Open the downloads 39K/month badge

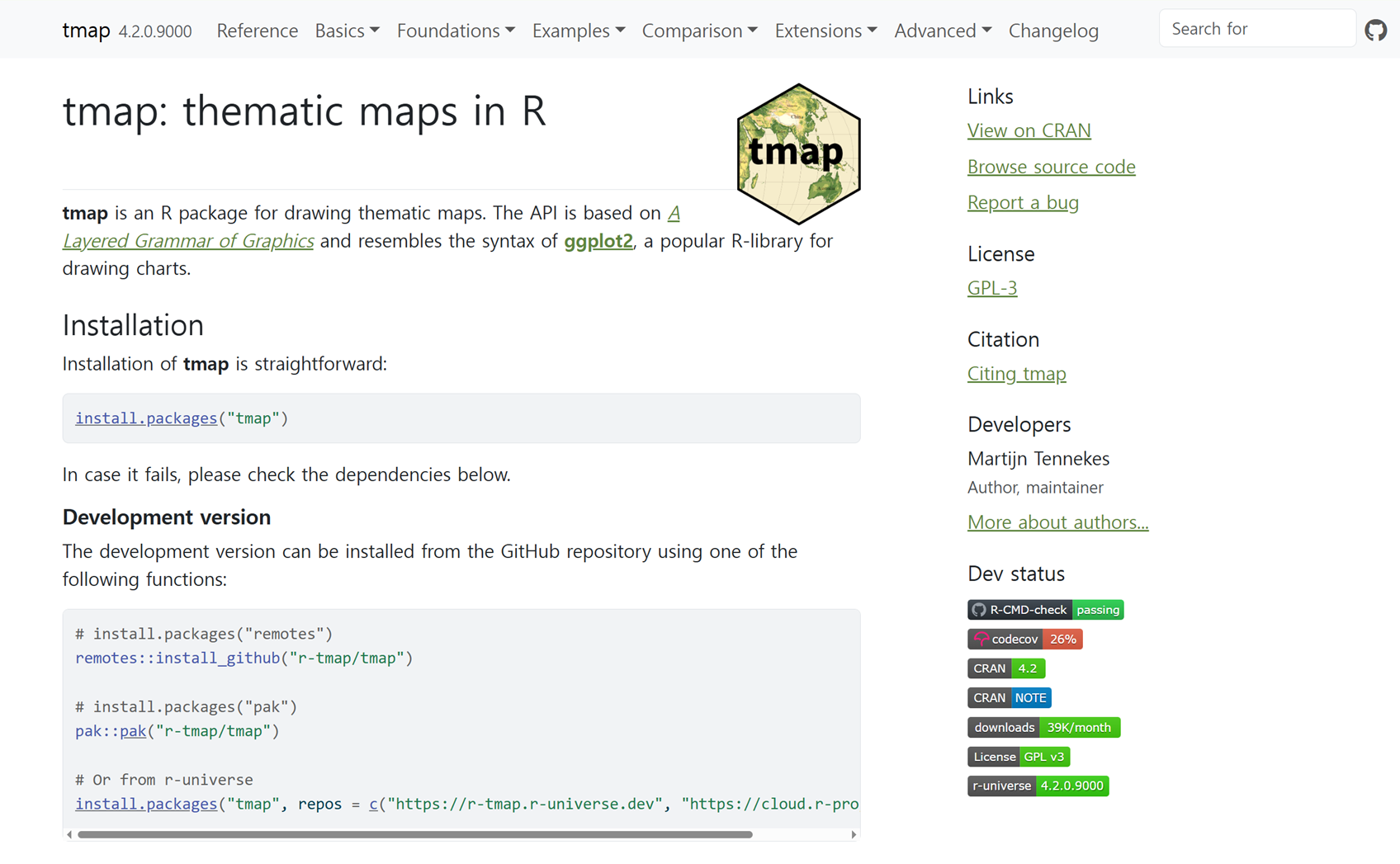click(x=1043, y=727)
